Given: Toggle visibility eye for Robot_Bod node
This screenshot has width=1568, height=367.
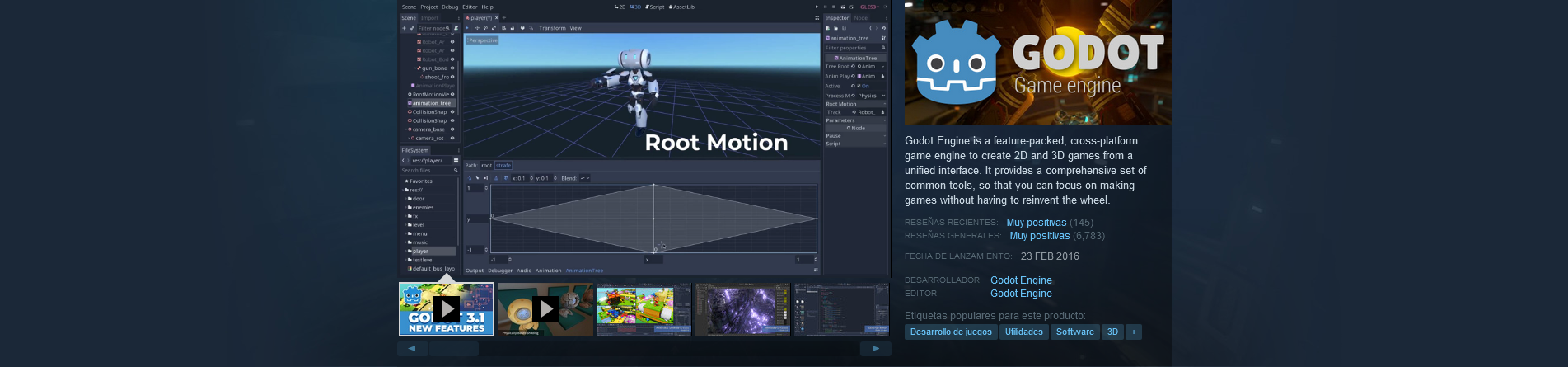Looking at the screenshot, I should [x=452, y=59].
